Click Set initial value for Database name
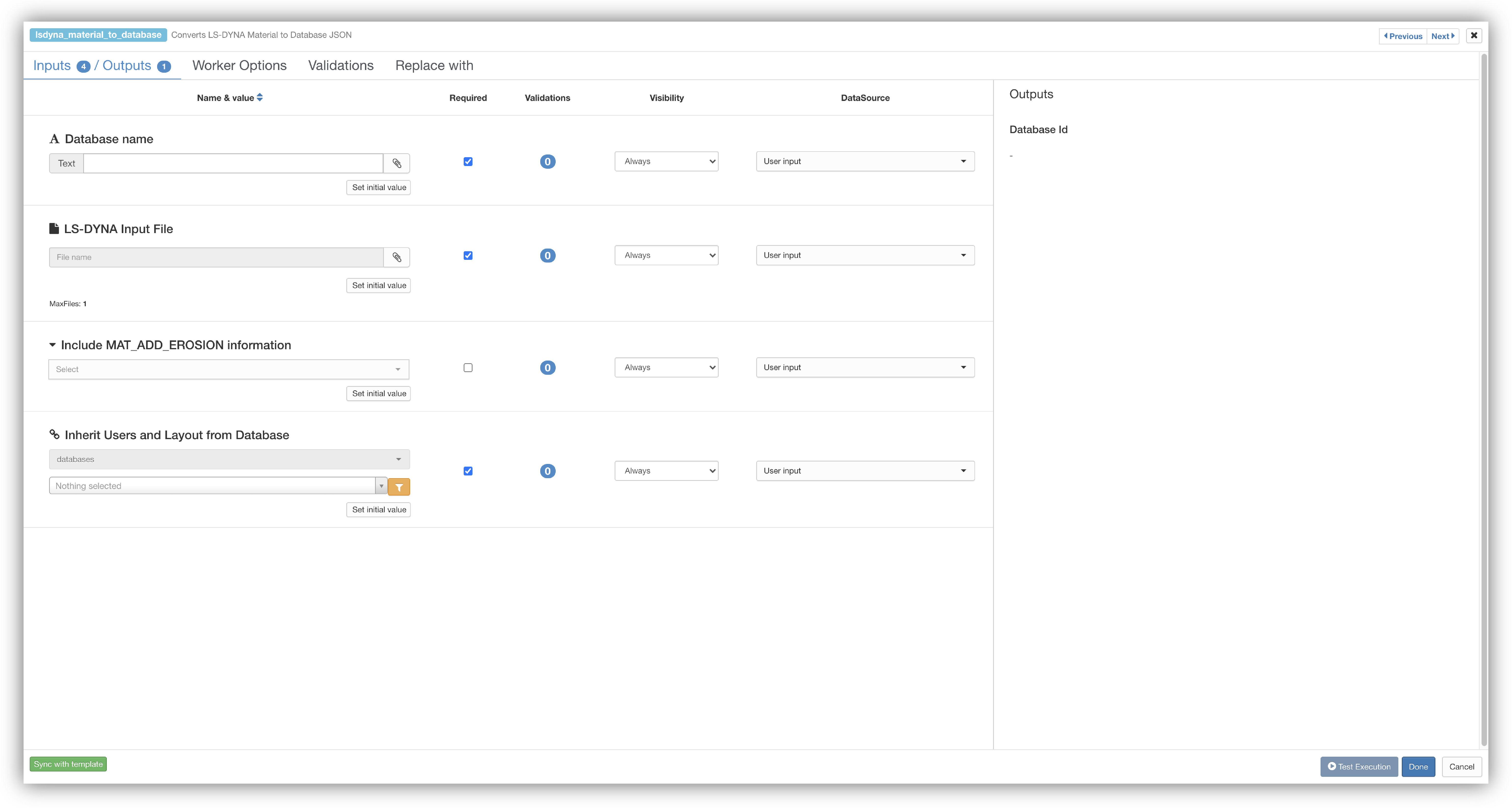 tap(378, 187)
